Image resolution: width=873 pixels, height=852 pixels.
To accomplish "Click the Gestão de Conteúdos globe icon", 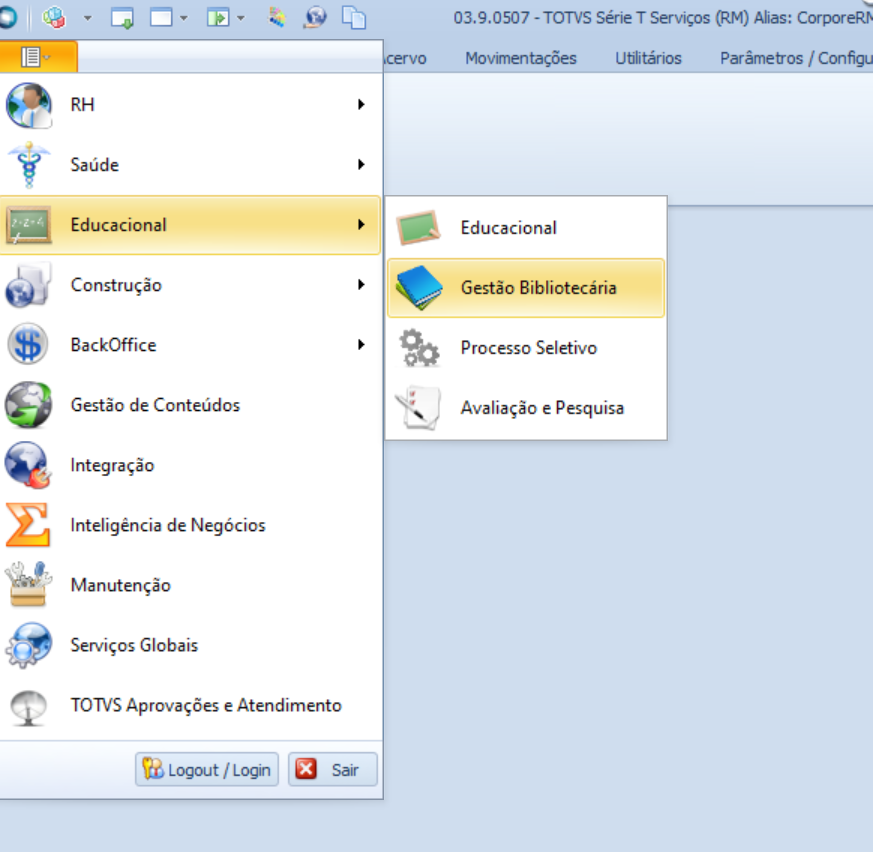I will [x=29, y=405].
